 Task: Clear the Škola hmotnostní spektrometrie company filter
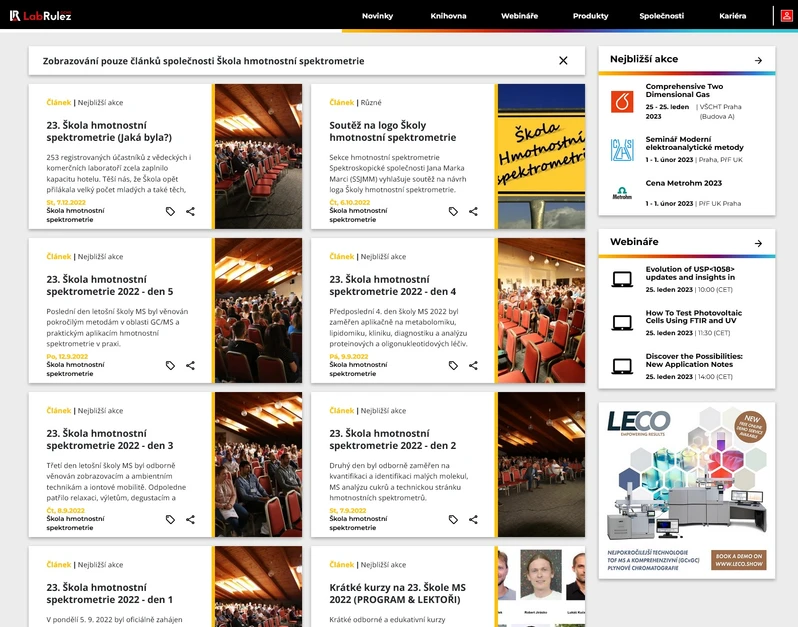pyautogui.click(x=563, y=61)
